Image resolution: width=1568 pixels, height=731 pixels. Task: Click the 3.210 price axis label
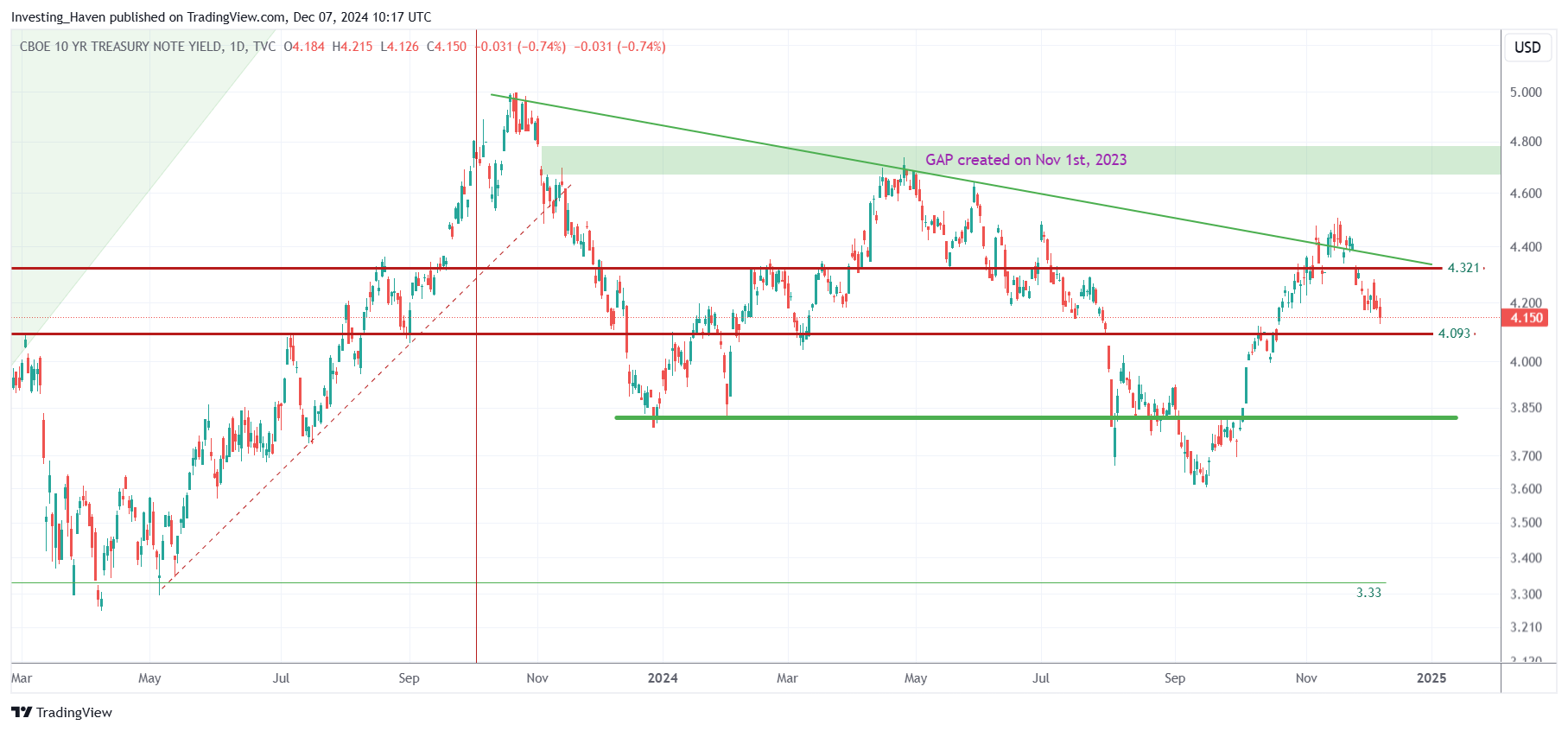pos(1526,627)
